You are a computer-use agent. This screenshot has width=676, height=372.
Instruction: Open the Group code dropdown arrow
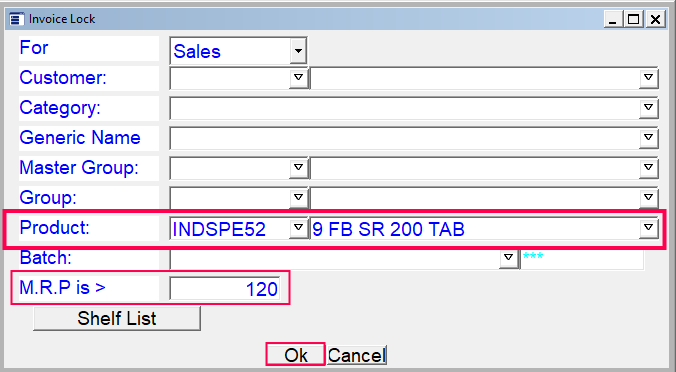click(x=298, y=197)
